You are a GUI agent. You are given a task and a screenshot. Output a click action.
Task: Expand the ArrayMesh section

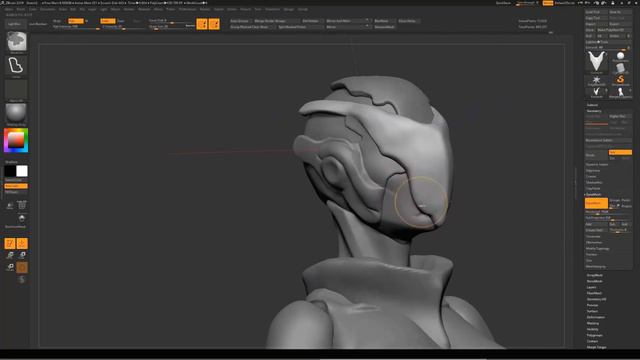tap(594, 276)
